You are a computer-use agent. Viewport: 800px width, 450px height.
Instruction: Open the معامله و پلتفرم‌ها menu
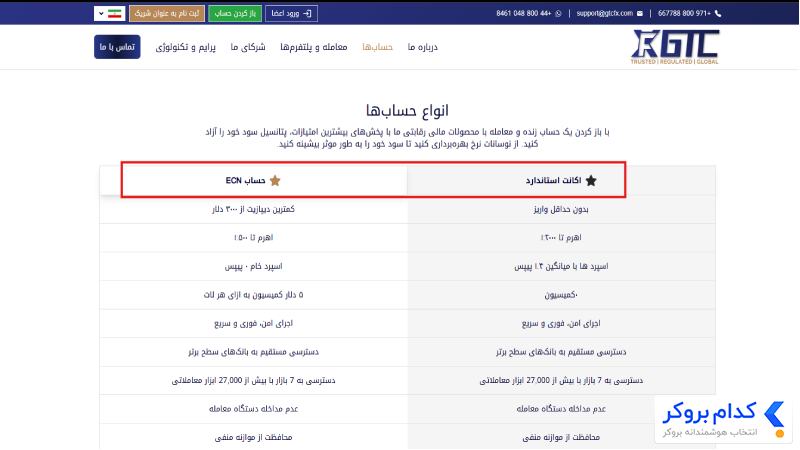[314, 47]
